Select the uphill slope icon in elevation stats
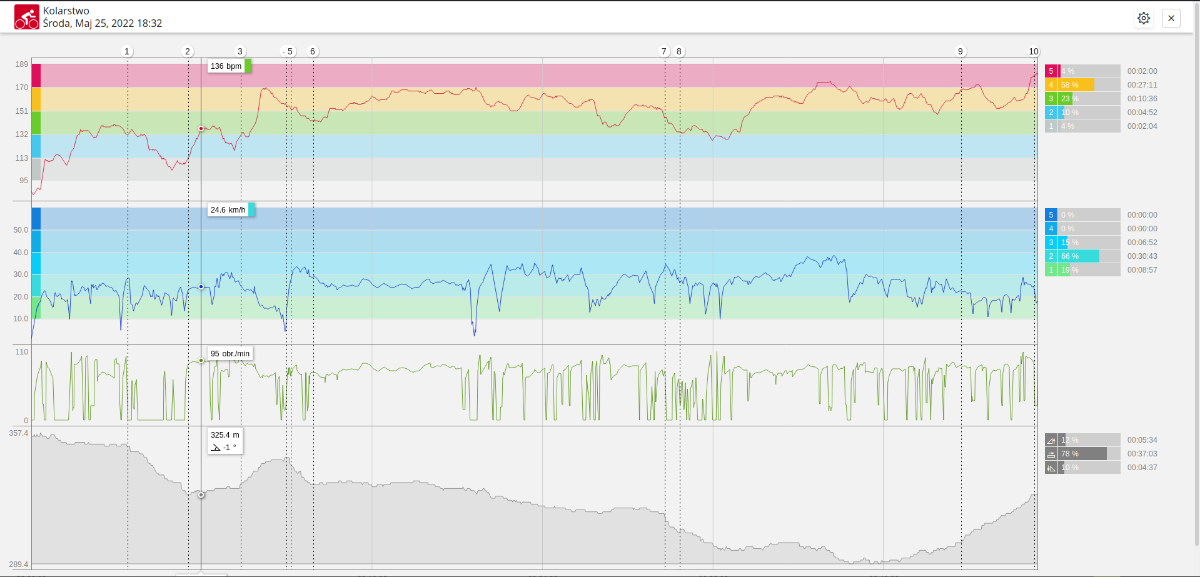Viewport: 1200px width, 577px height. click(x=1051, y=440)
